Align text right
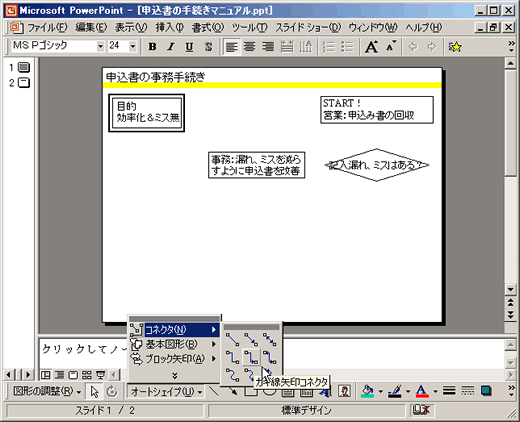The width and height of the screenshot is (520, 422). (x=268, y=47)
